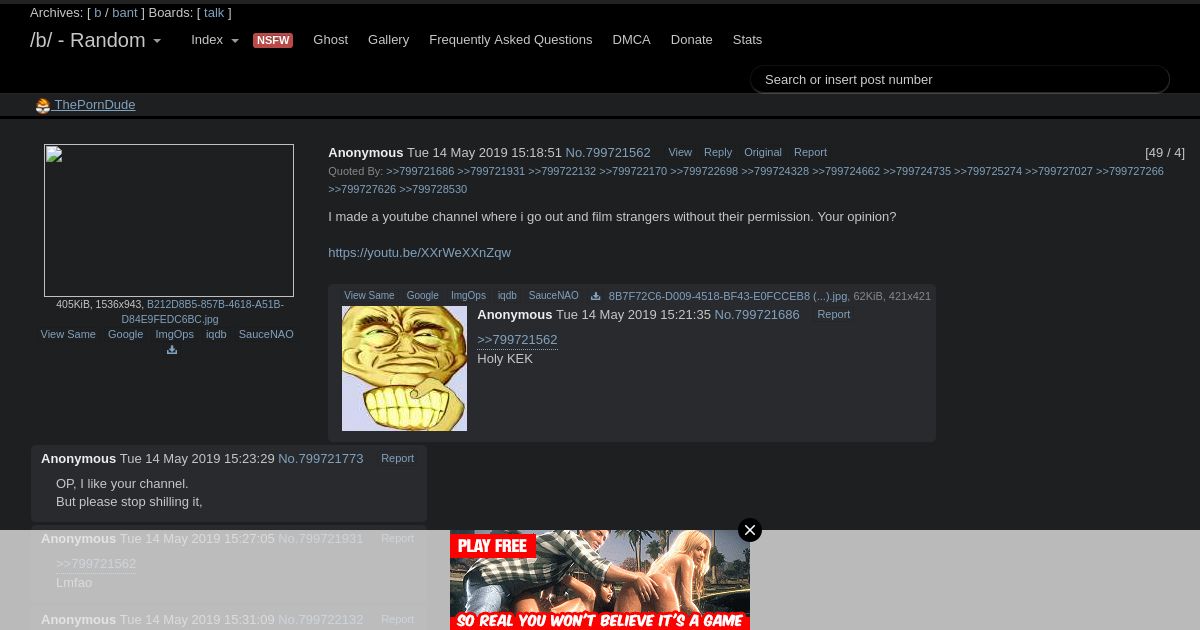Open the 8B7F72C6-D009 jpg filename link
Screen dimensions: 1200x630
pos(728,296)
